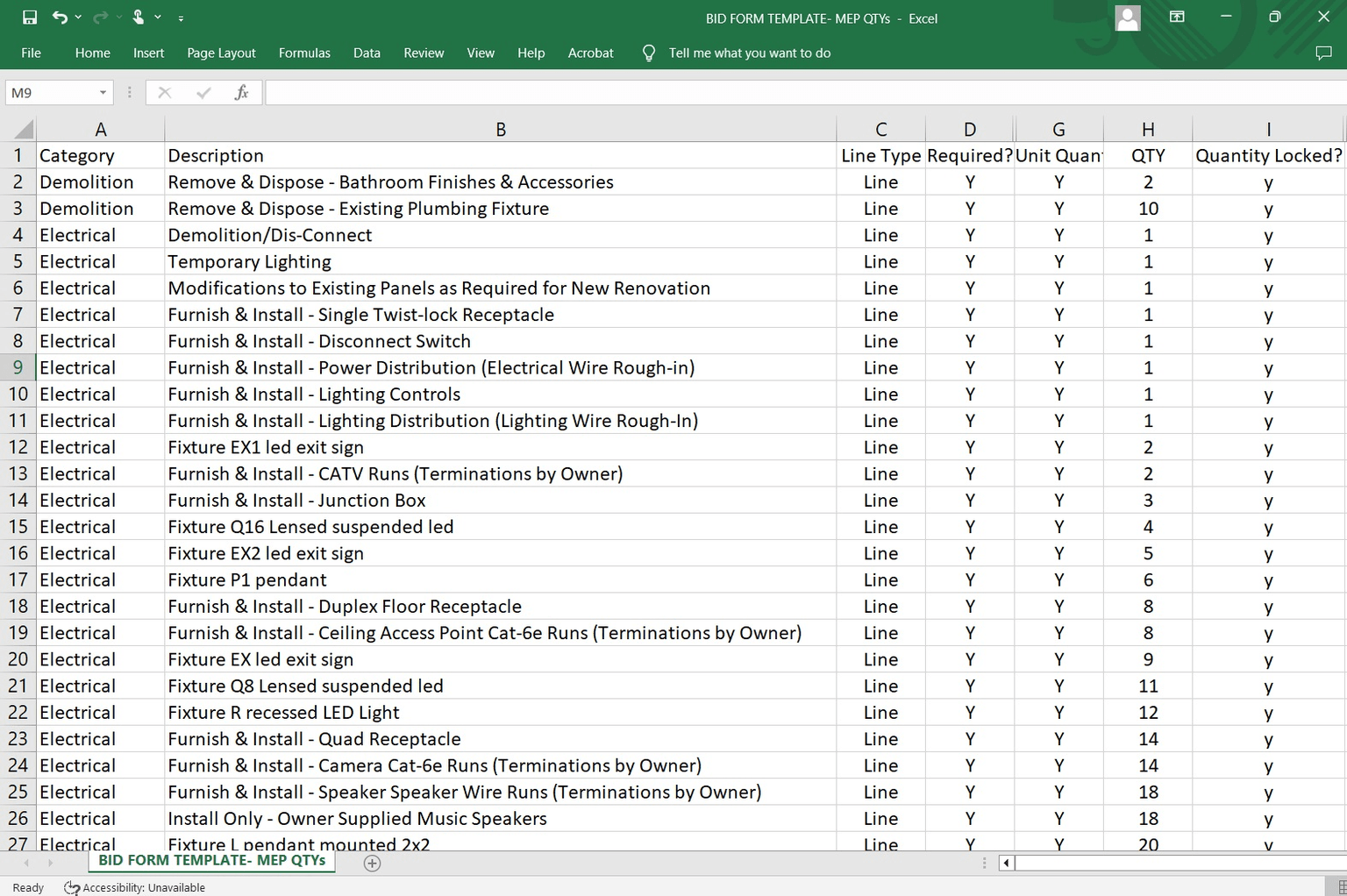The width and height of the screenshot is (1347, 896).
Task: Open the View tab
Action: click(481, 53)
